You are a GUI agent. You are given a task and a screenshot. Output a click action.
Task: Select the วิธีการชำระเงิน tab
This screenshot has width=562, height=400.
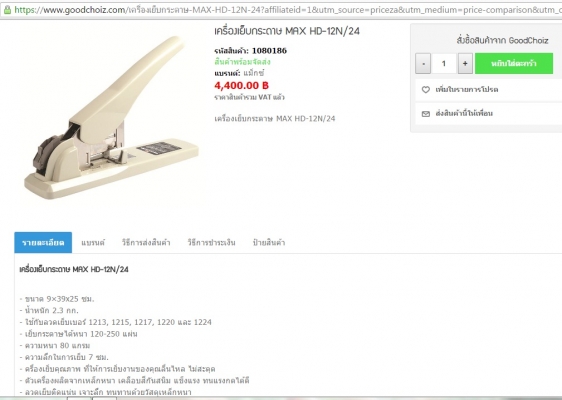(211, 243)
